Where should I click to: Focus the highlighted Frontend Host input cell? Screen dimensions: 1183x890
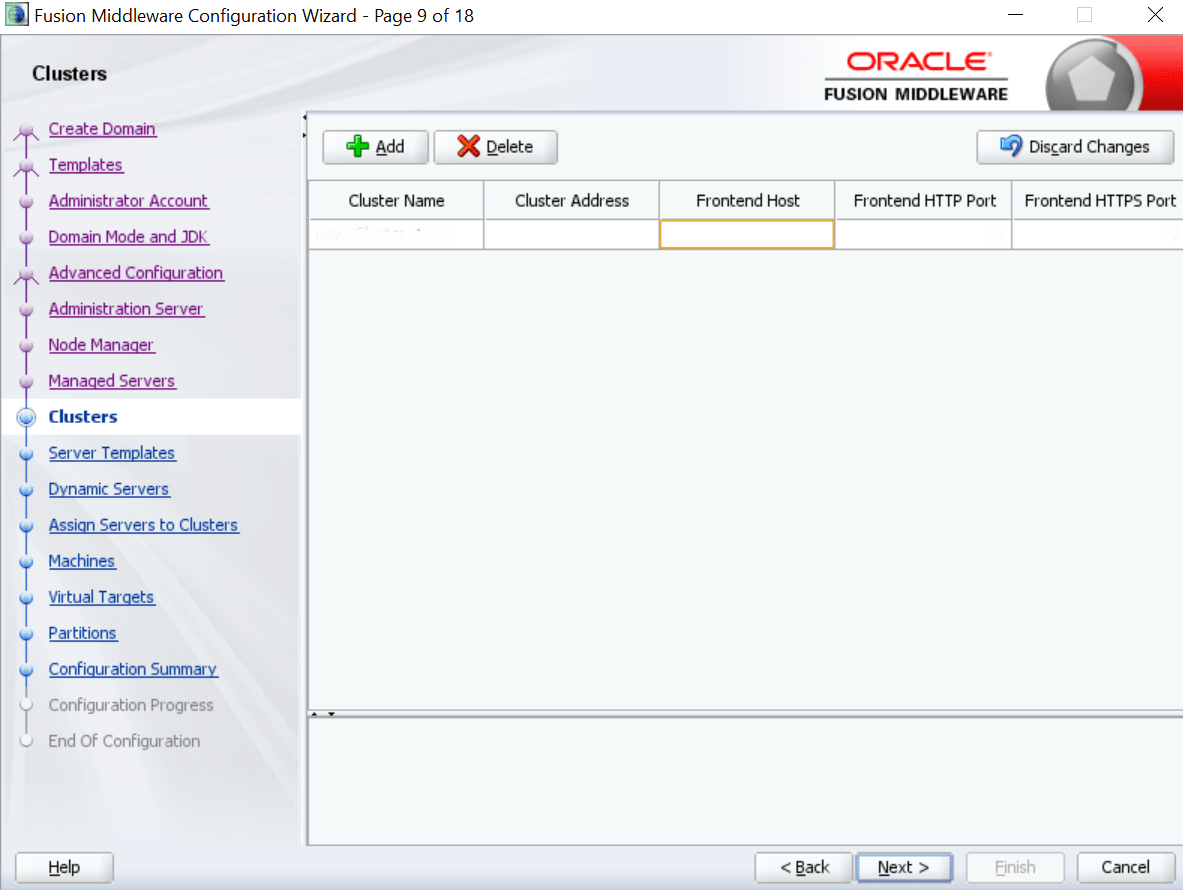[747, 235]
